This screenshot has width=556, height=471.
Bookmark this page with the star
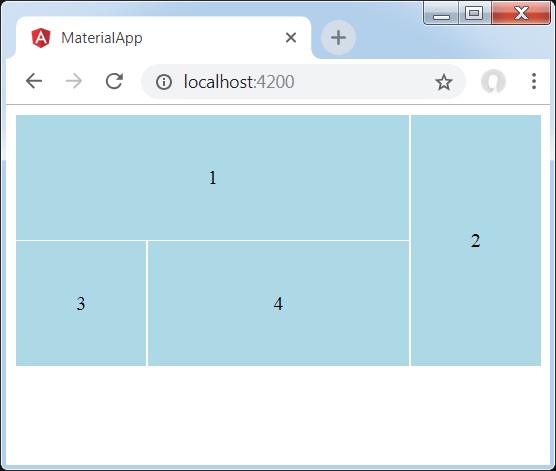tap(444, 82)
